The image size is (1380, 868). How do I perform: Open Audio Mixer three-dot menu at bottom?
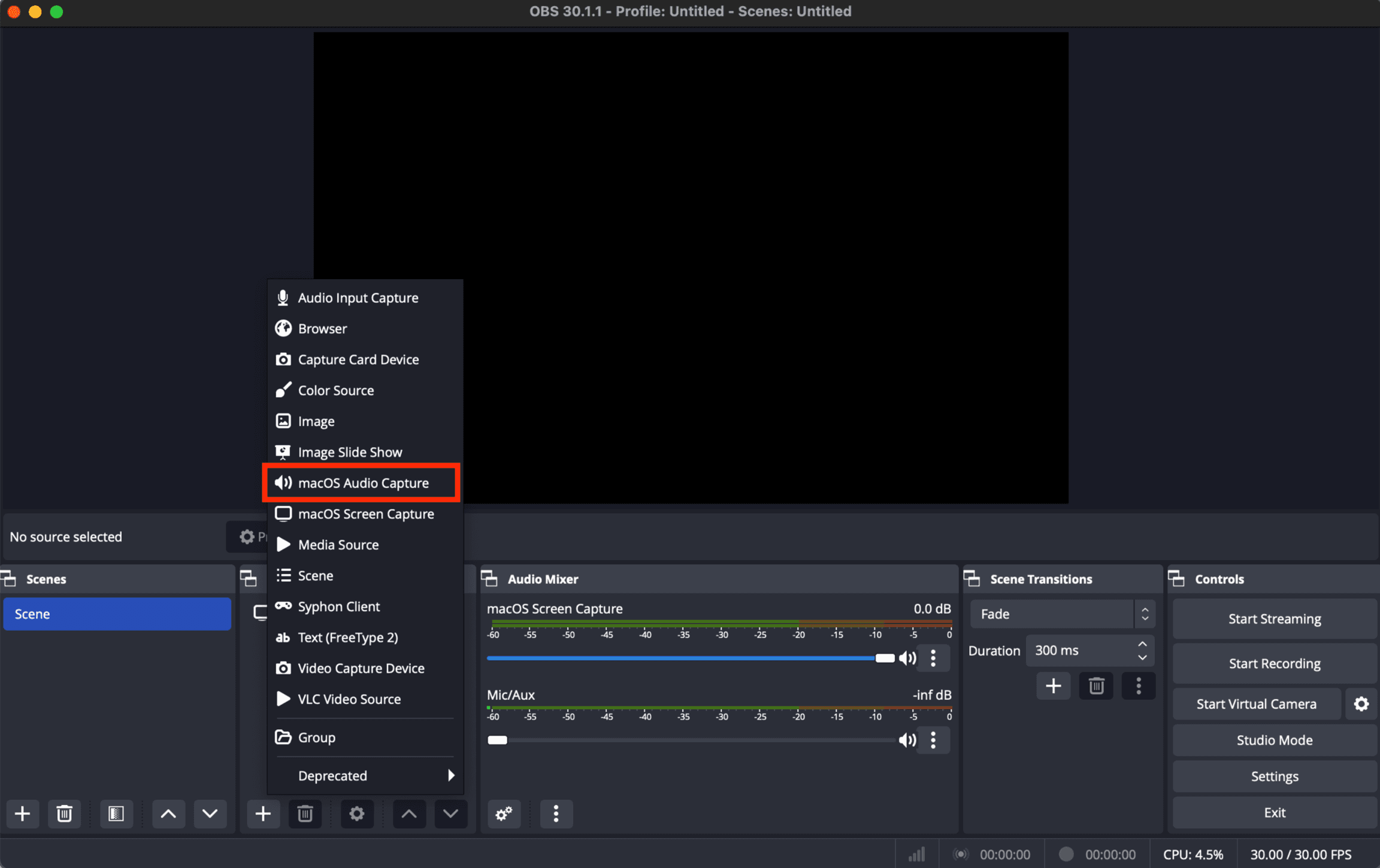pyautogui.click(x=556, y=813)
